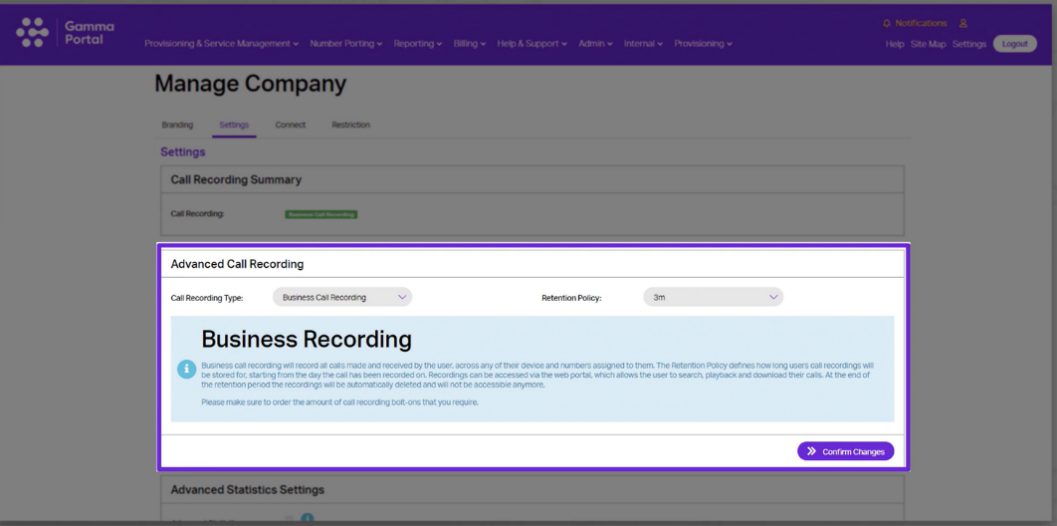
Task: Expand the Internal menu
Action: pos(643,44)
